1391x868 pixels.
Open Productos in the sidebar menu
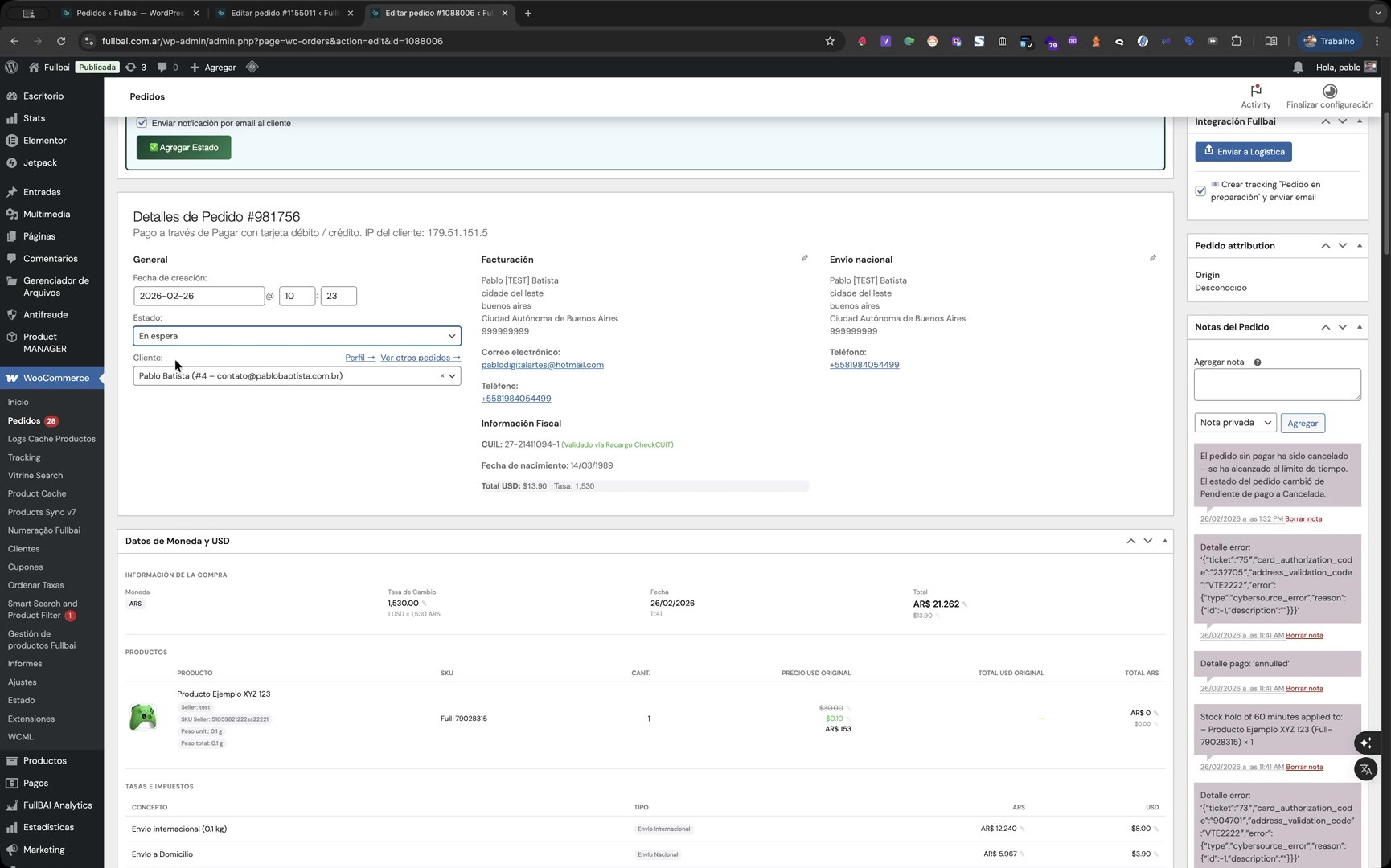(44, 760)
